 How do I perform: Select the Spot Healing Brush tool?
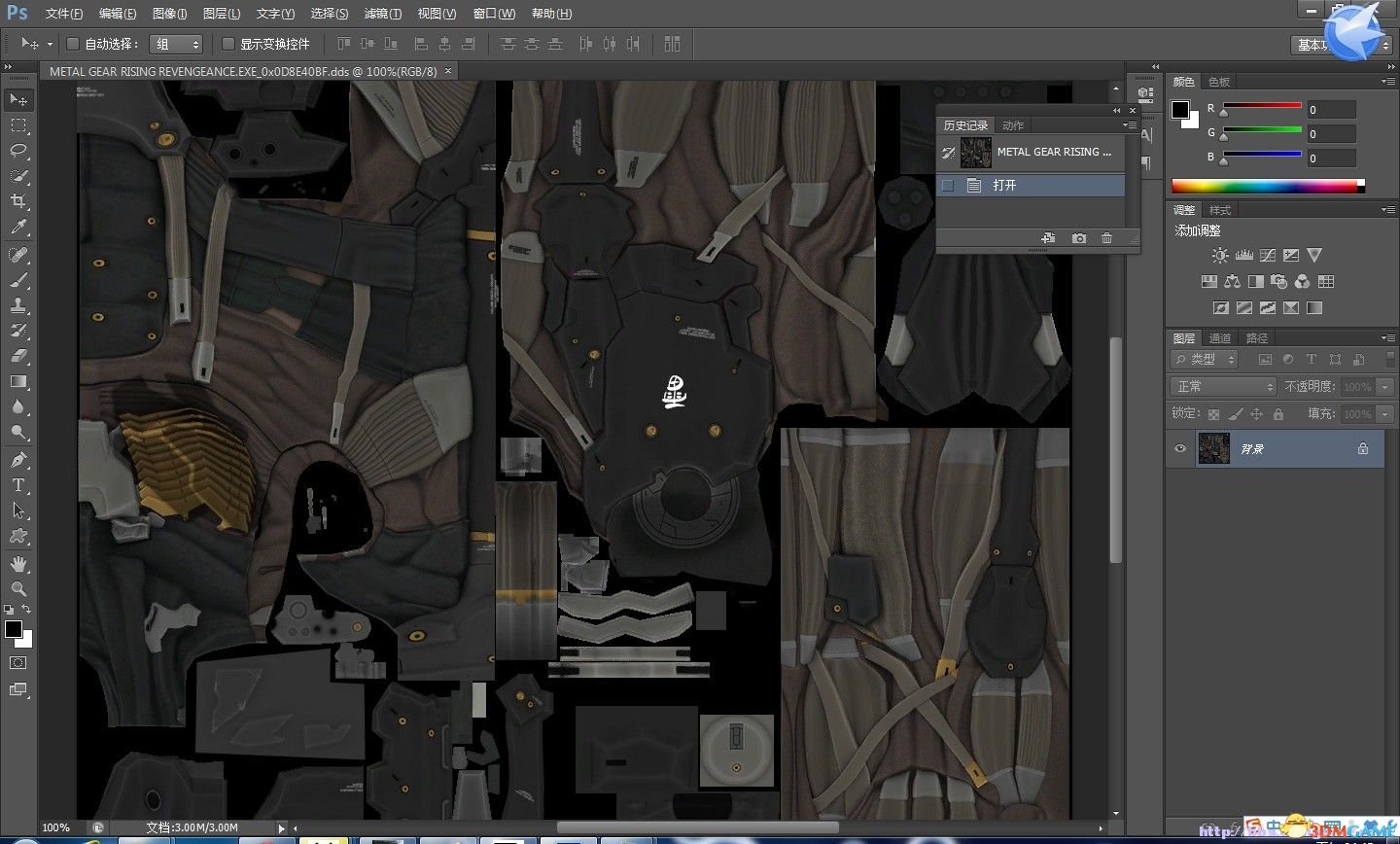[17, 255]
